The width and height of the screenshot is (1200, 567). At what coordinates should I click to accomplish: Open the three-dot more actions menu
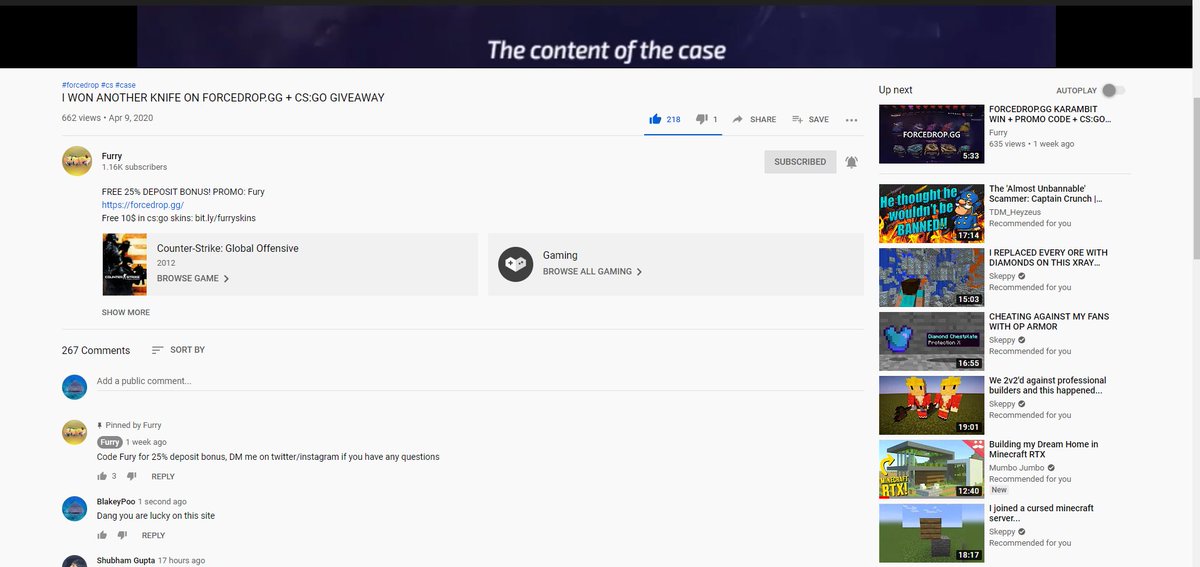click(x=852, y=120)
